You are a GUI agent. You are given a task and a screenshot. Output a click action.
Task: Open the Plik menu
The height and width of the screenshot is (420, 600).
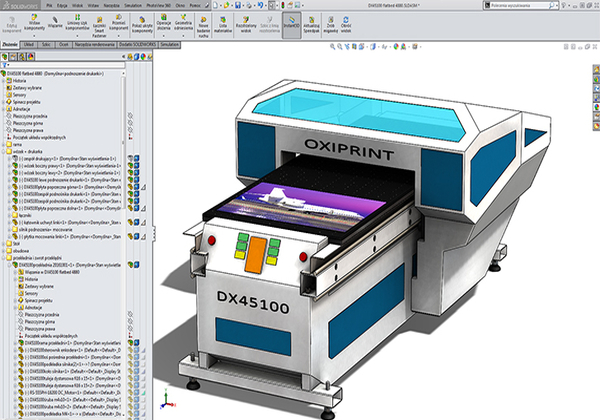click(x=49, y=5)
